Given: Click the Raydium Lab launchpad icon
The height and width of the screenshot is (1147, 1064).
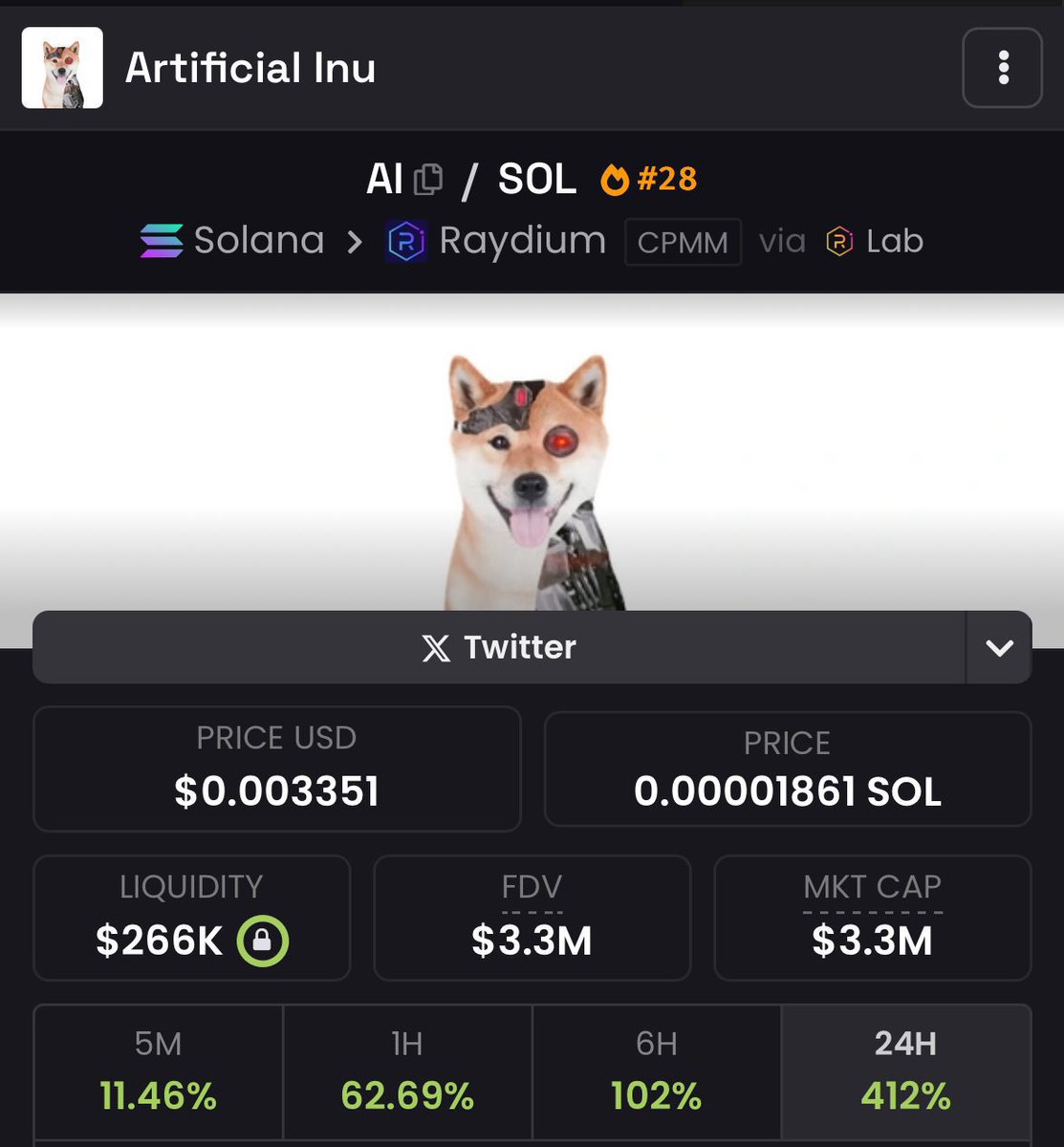Looking at the screenshot, I should [839, 242].
